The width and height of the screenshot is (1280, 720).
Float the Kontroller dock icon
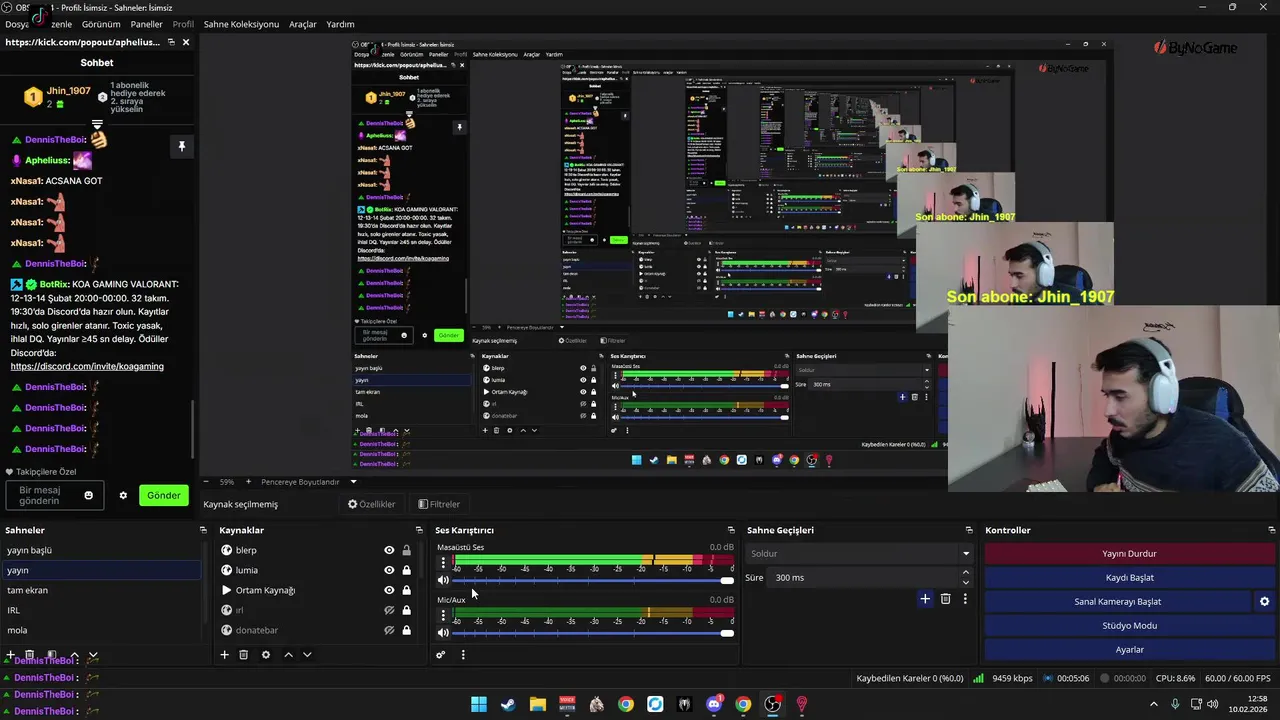click(x=1271, y=530)
